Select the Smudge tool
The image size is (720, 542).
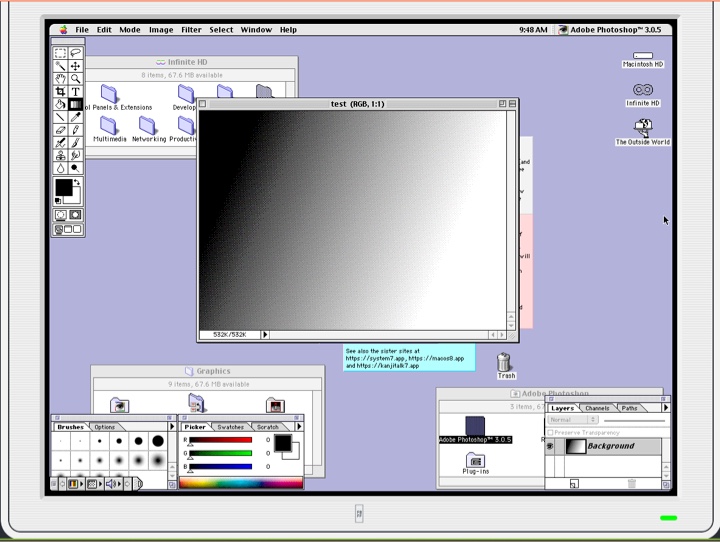click(76, 156)
